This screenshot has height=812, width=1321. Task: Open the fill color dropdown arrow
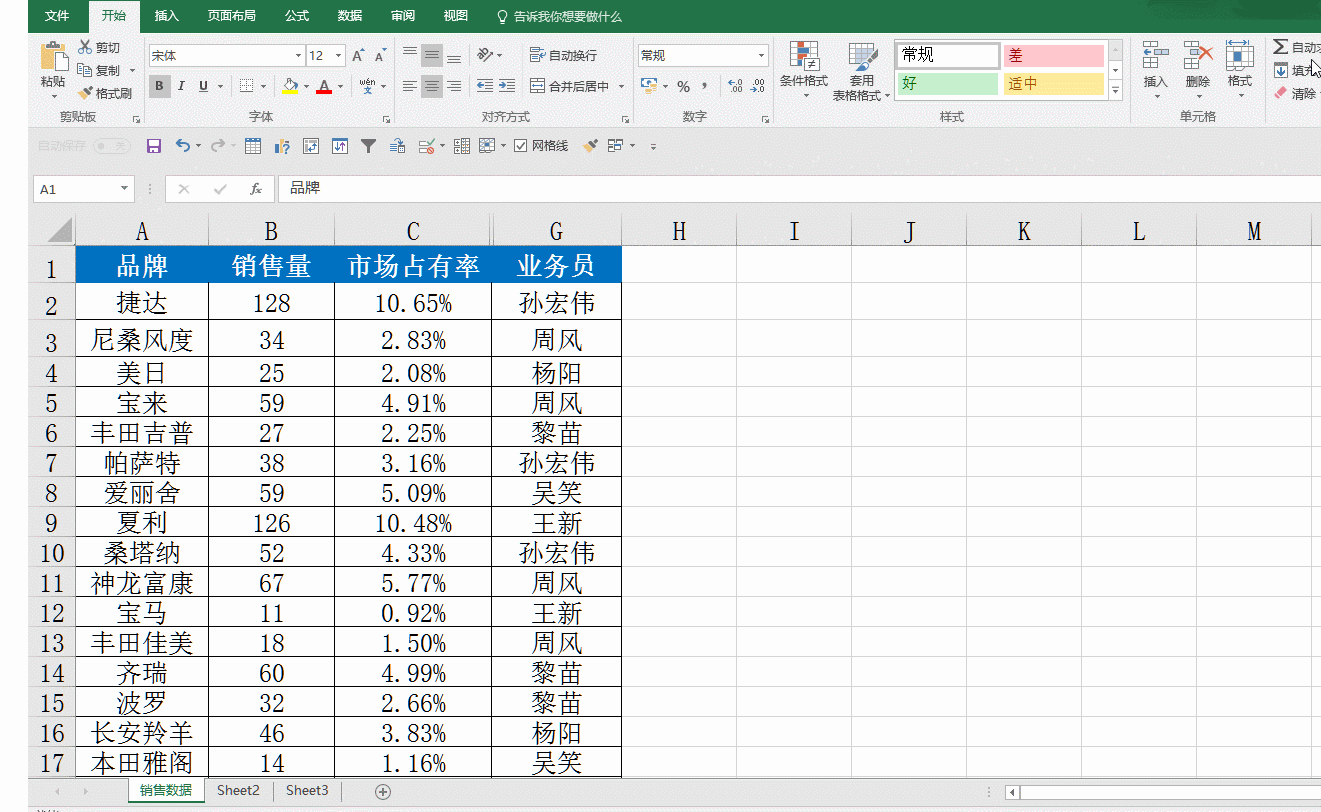(305, 87)
